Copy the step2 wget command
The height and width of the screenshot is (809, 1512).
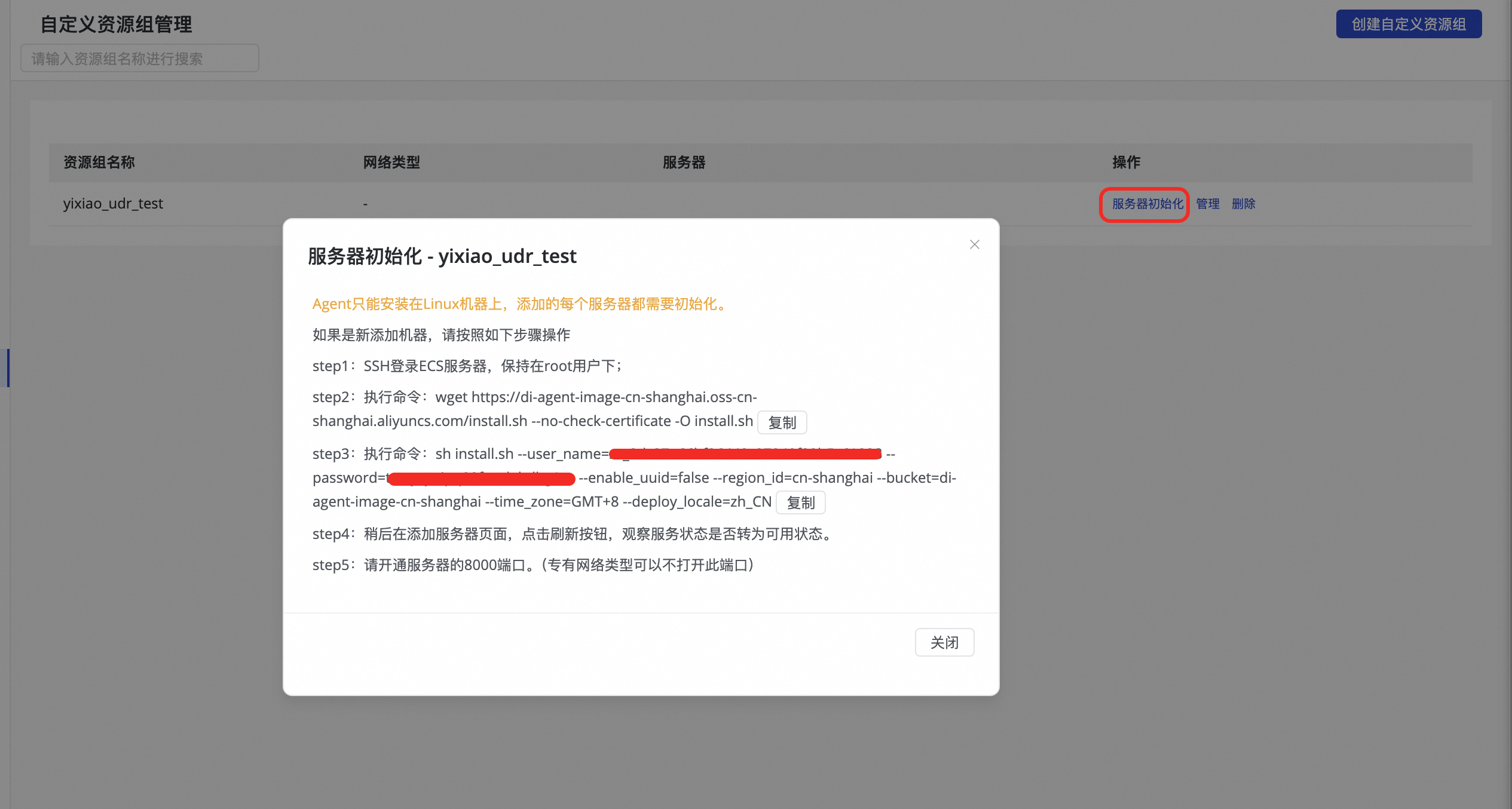tap(782, 422)
